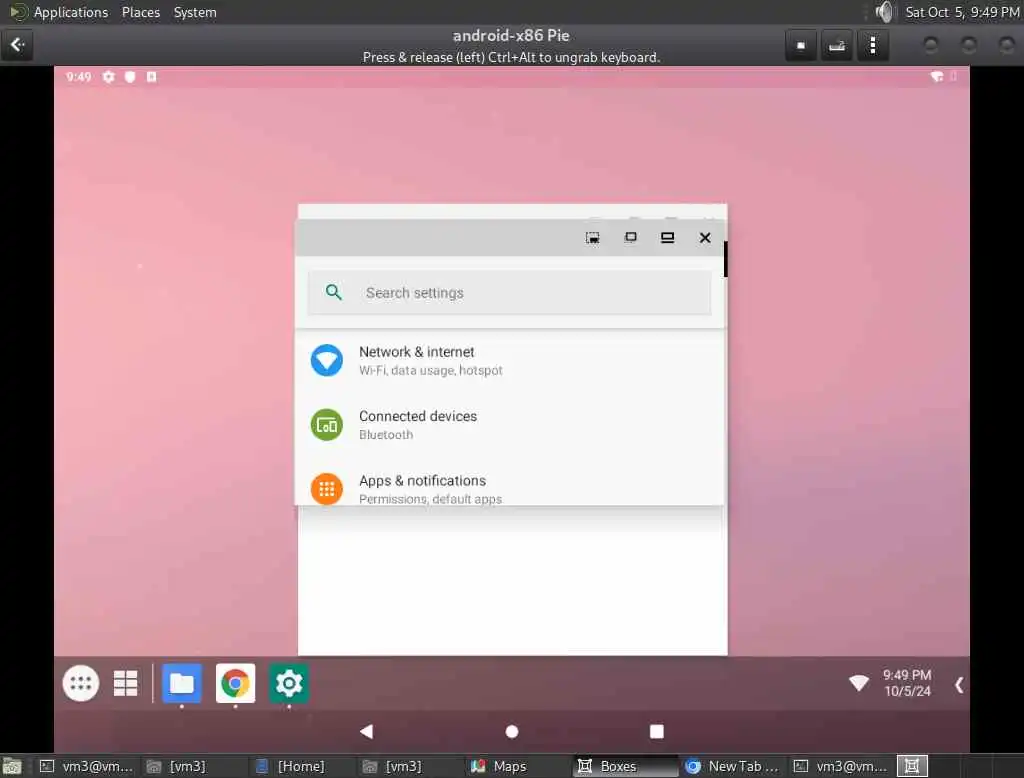This screenshot has width=1024, height=778.
Task: Tap the Android back navigation button
Action: tap(366, 732)
